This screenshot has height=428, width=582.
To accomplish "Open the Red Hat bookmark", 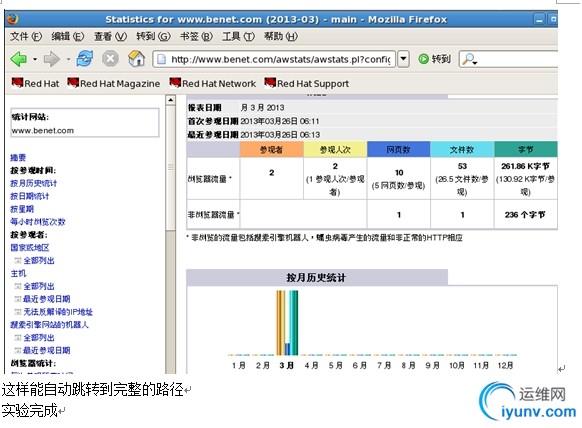I will coord(35,83).
